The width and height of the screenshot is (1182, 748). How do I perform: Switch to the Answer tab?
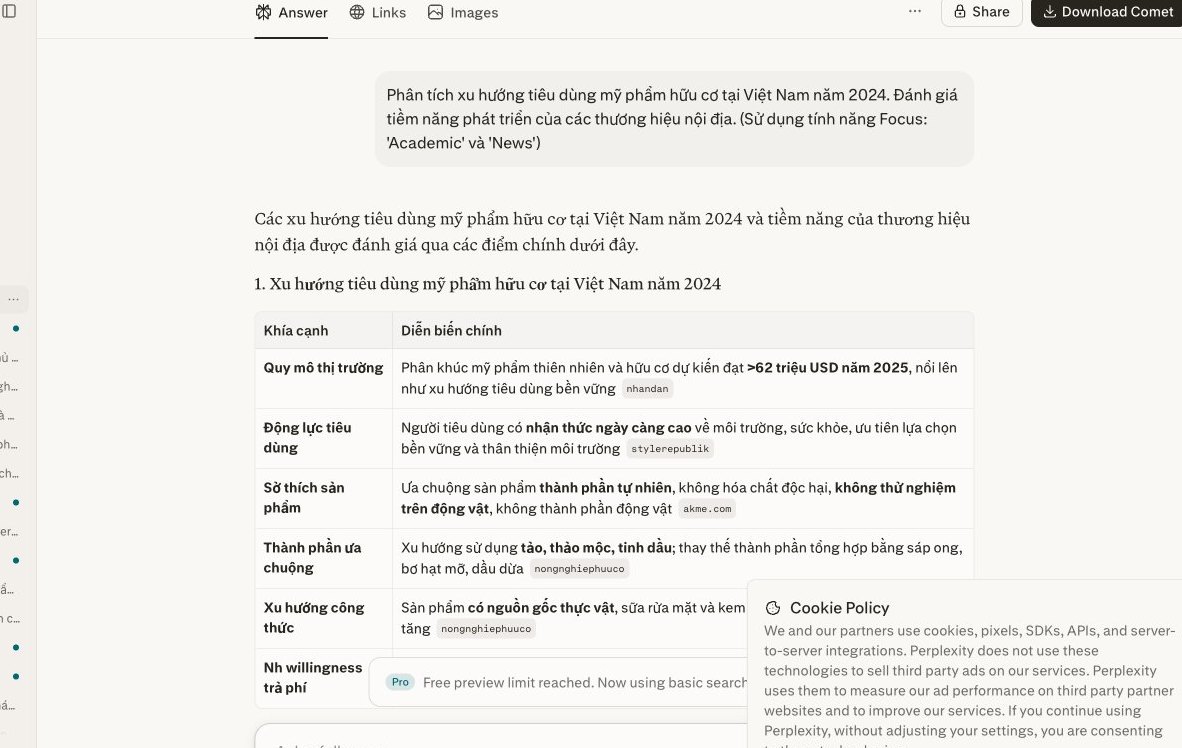click(x=291, y=13)
